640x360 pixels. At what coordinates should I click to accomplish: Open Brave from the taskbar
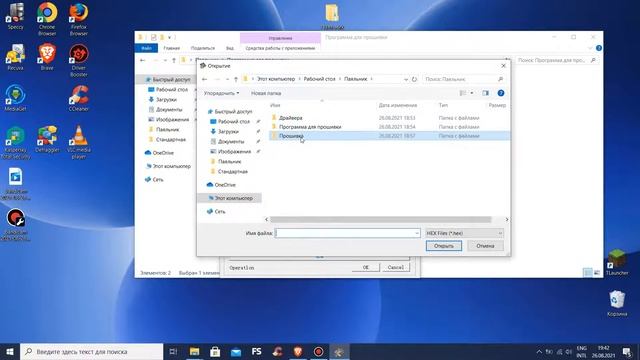point(298,351)
